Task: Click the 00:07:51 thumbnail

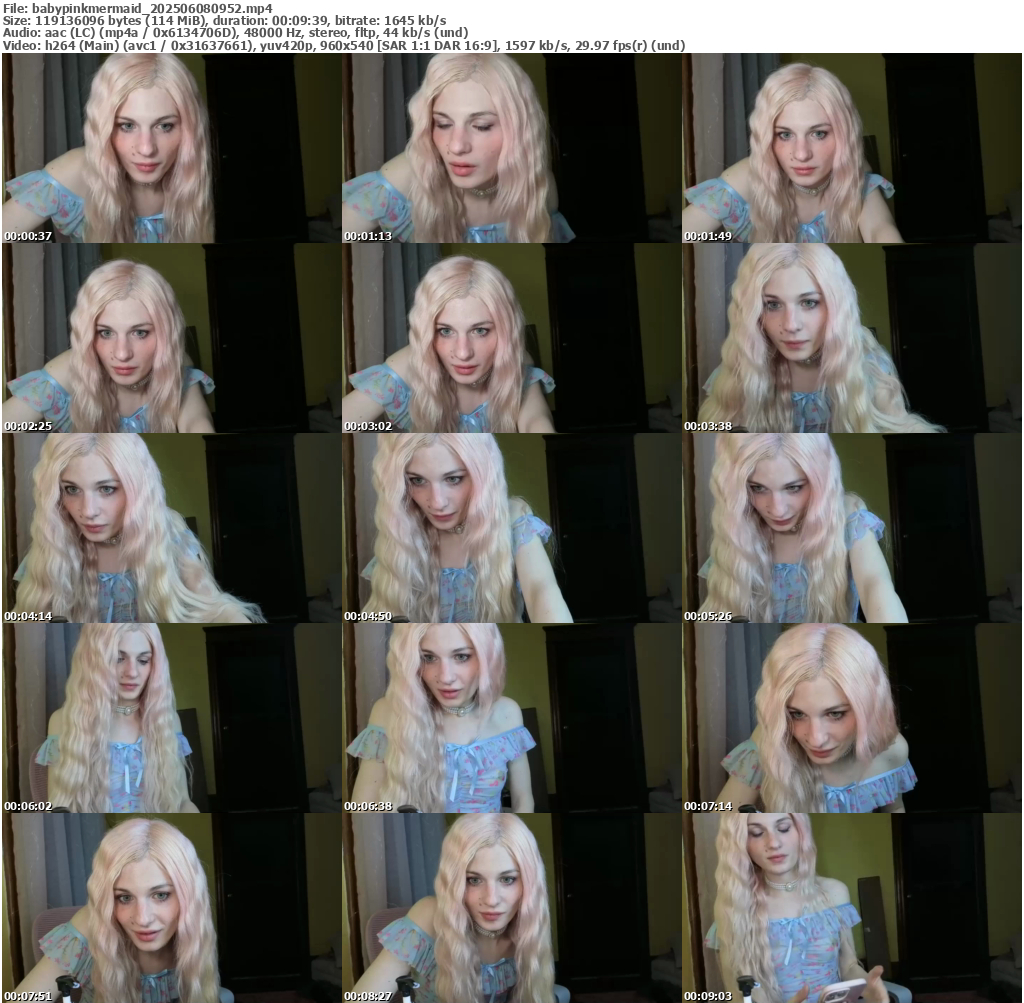Action: click(x=172, y=908)
